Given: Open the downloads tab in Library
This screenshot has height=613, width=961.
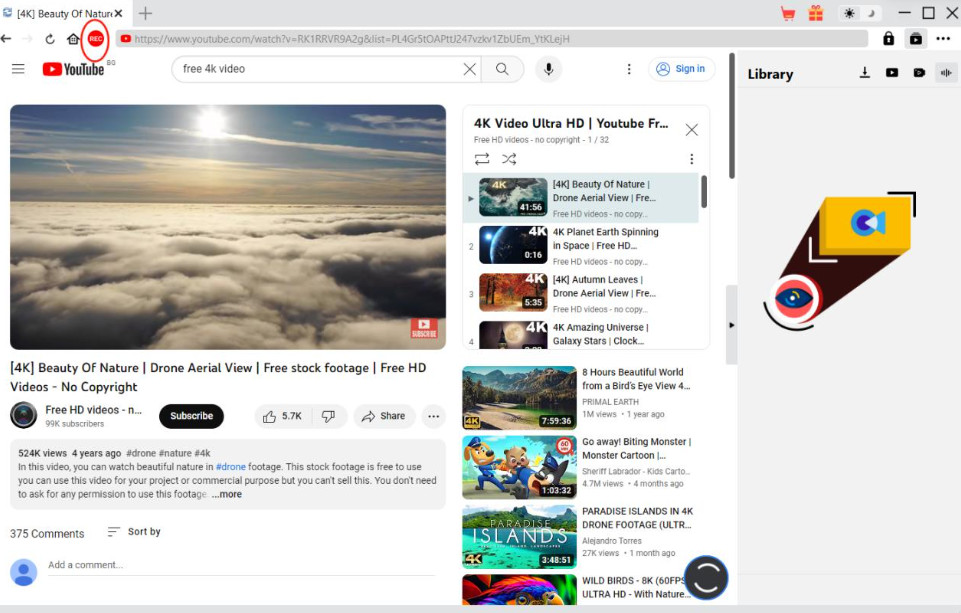Looking at the screenshot, I should click(x=864, y=73).
